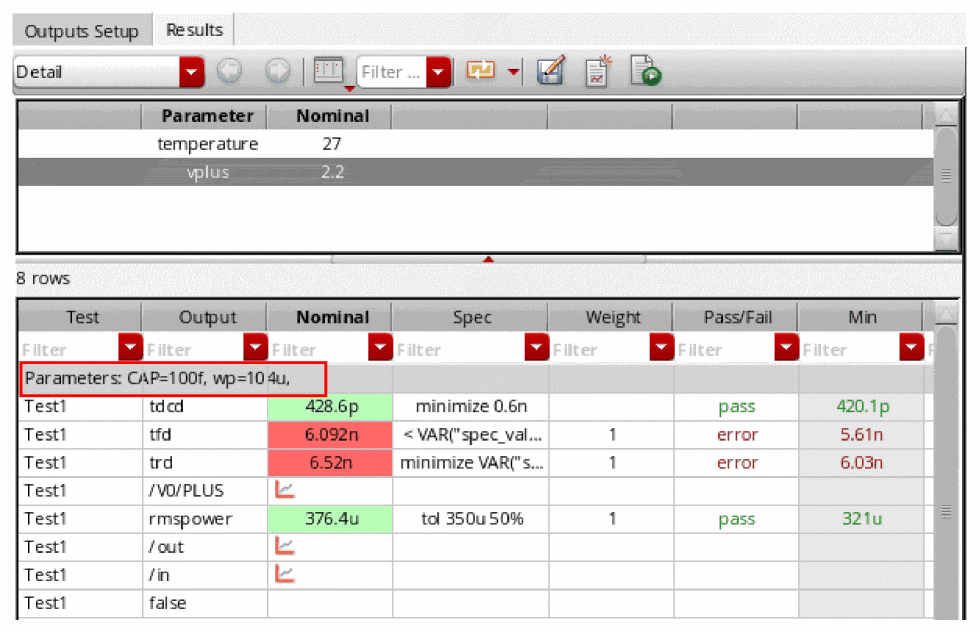Switch to the Outputs Setup tab
Image resolution: width=980 pixels, height=633 pixels.
[x=81, y=31]
